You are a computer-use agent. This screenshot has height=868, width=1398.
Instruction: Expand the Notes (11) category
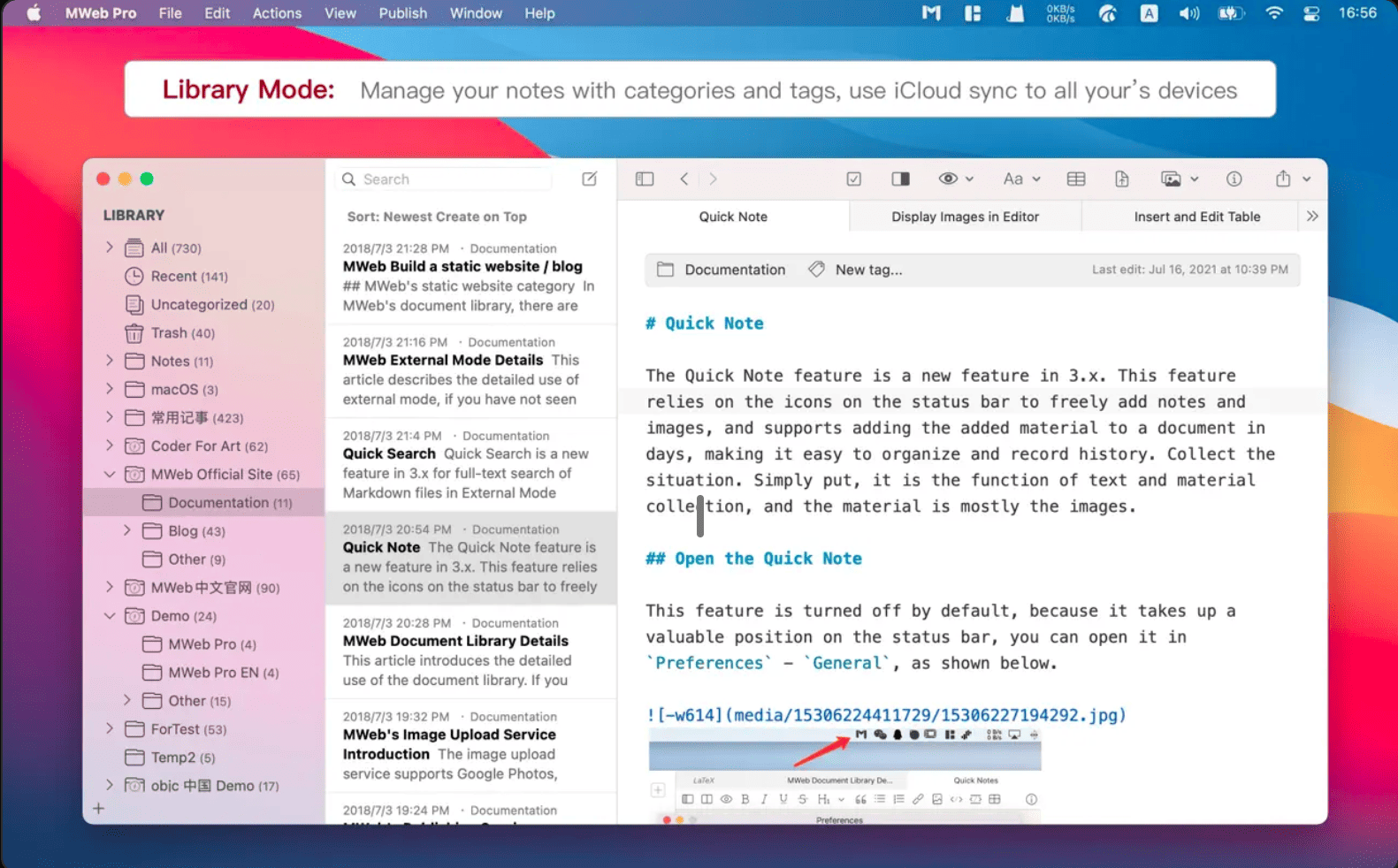[x=110, y=361]
